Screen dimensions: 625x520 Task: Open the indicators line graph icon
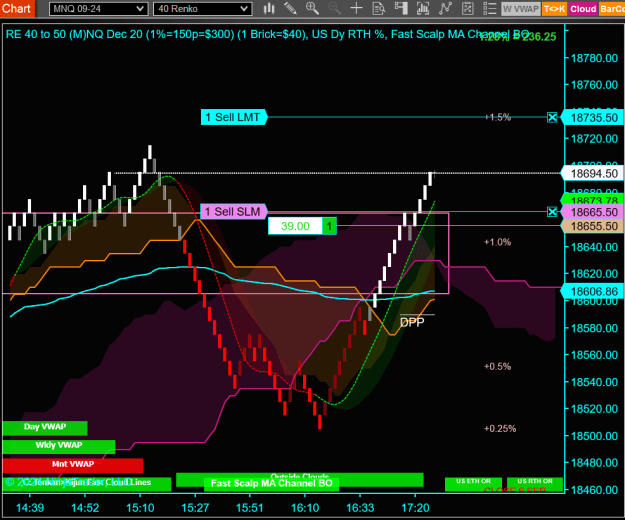click(445, 8)
